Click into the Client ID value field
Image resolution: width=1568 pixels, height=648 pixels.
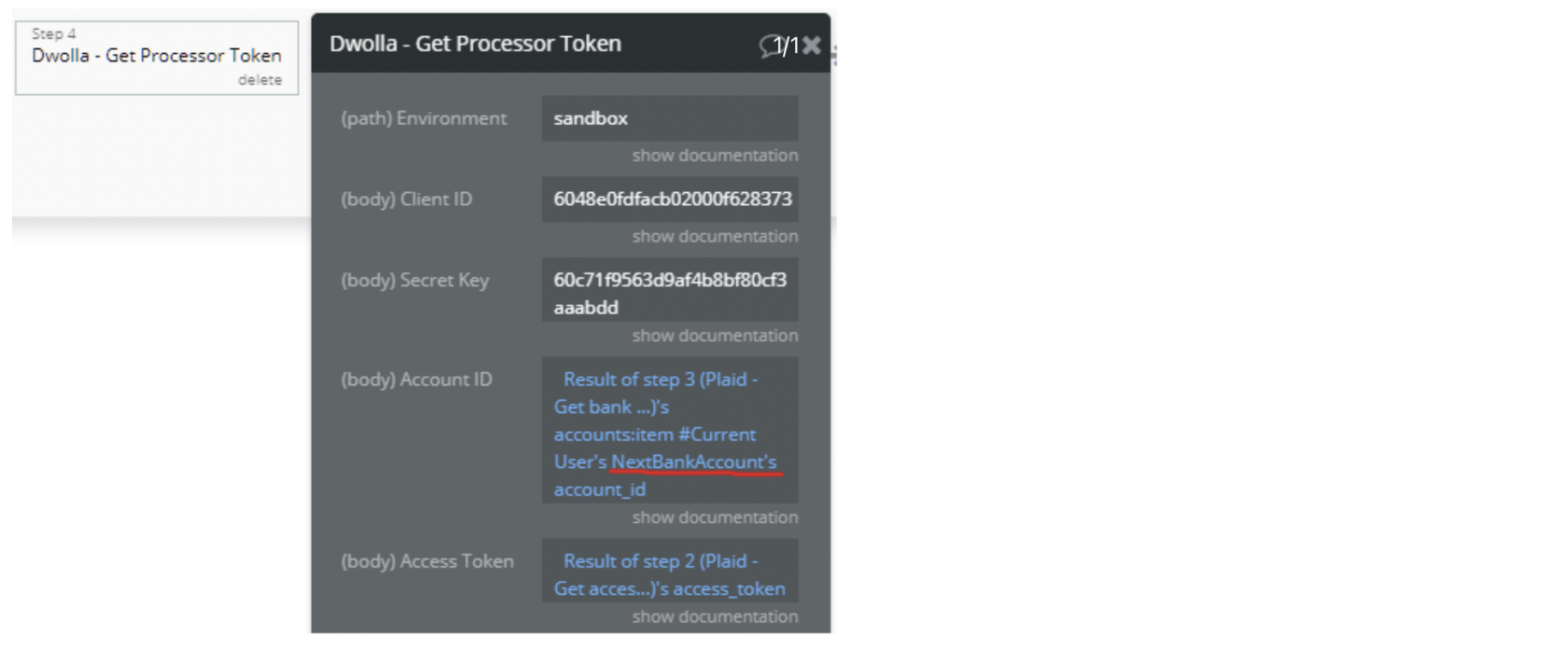click(x=669, y=199)
